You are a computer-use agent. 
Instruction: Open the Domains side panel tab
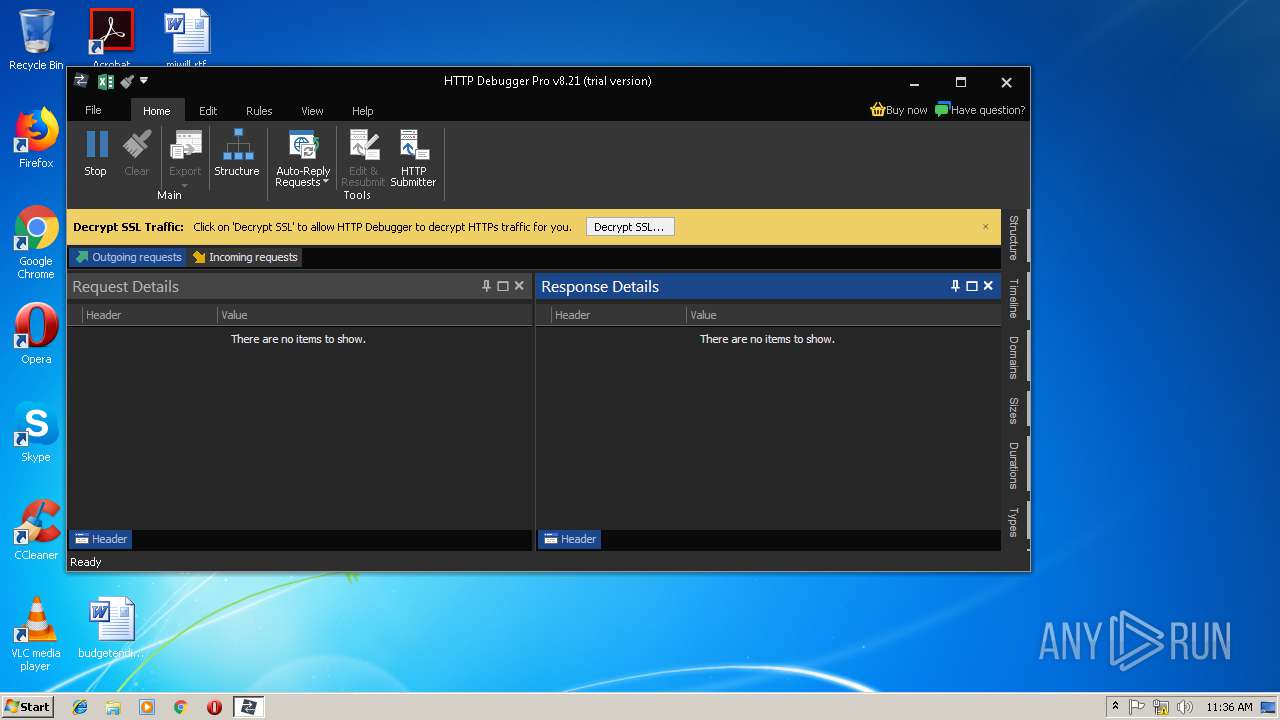[x=1014, y=357]
